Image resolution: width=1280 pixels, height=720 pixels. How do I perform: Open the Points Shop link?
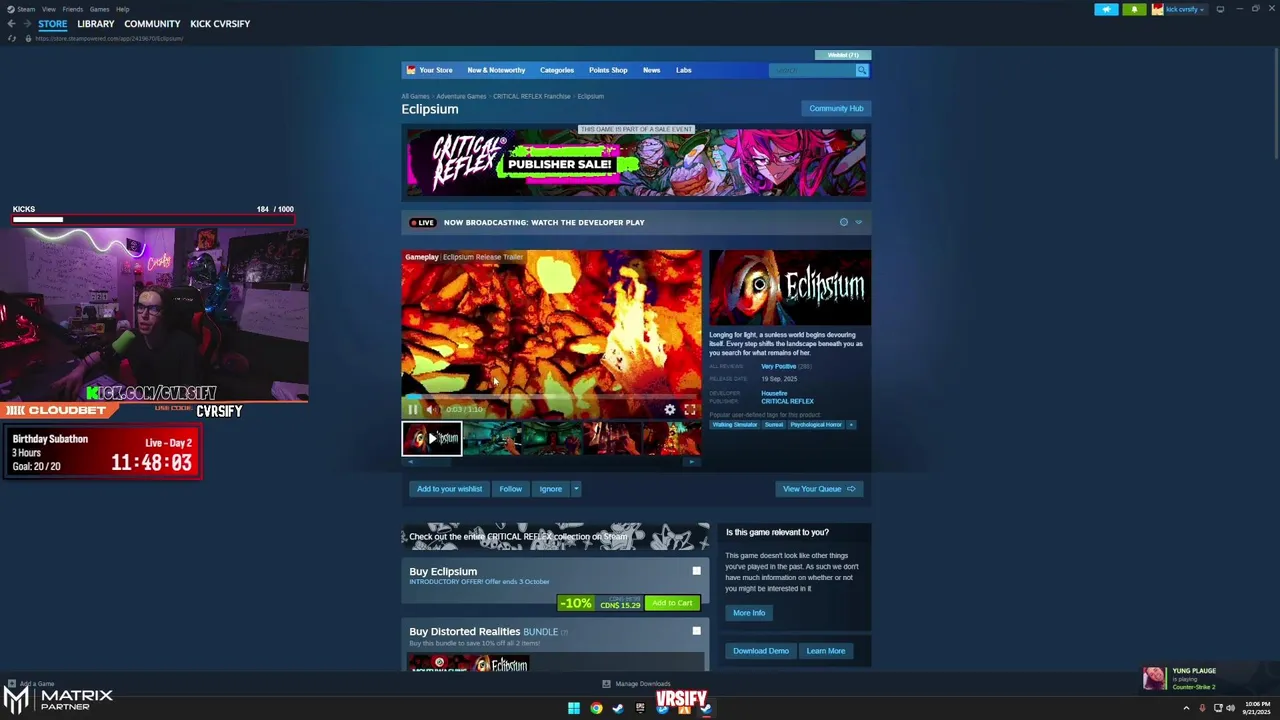(x=608, y=70)
